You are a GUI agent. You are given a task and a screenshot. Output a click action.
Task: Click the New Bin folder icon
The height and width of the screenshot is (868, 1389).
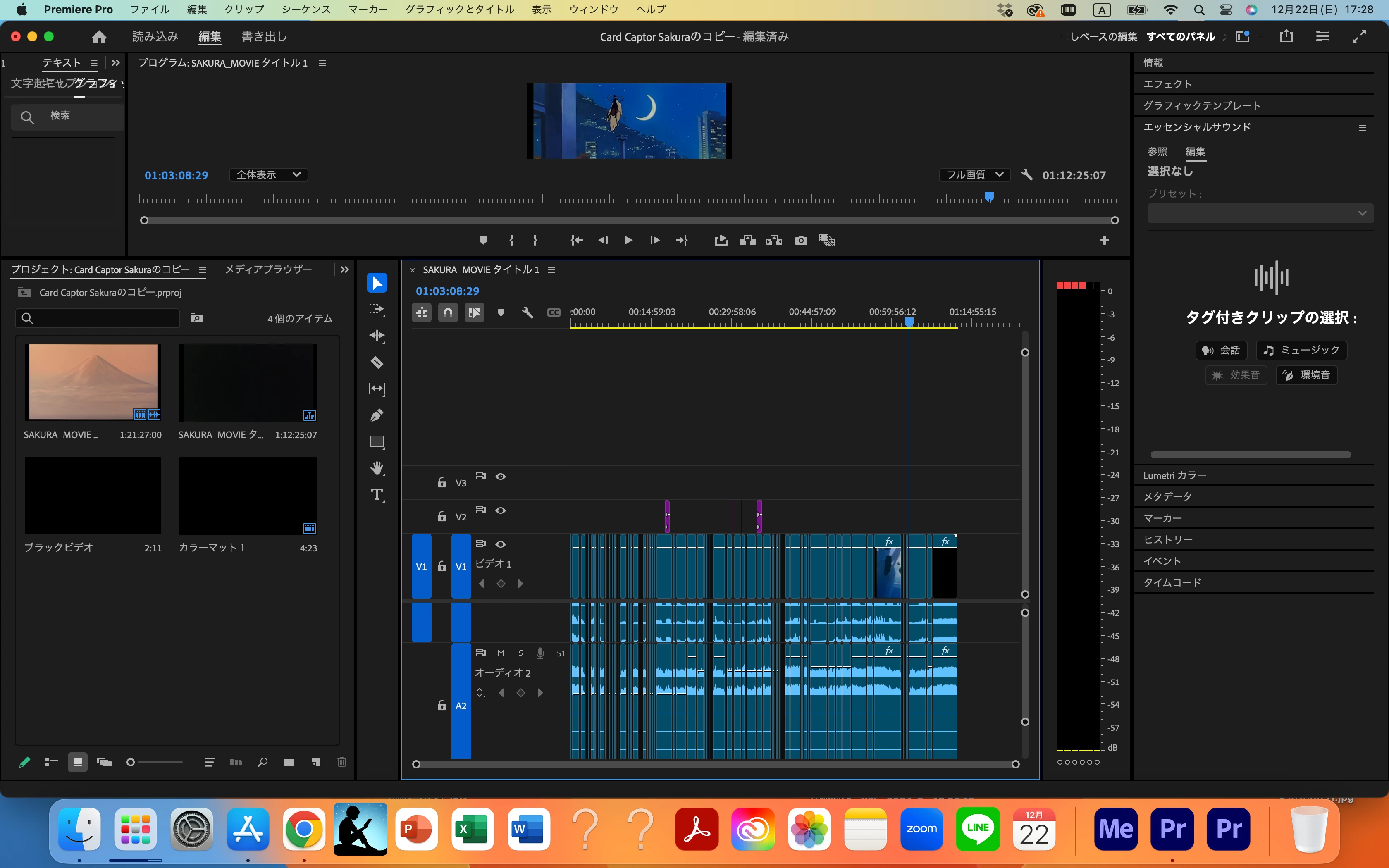[x=289, y=762]
